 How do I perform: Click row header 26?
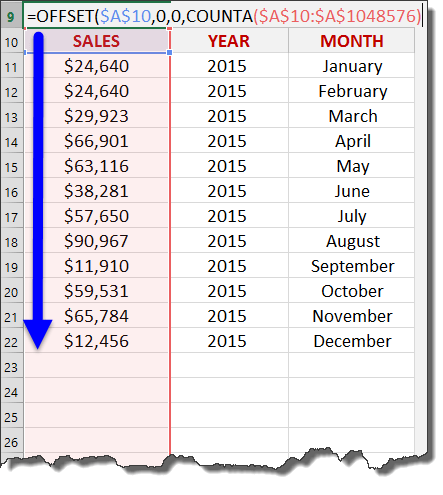11,442
